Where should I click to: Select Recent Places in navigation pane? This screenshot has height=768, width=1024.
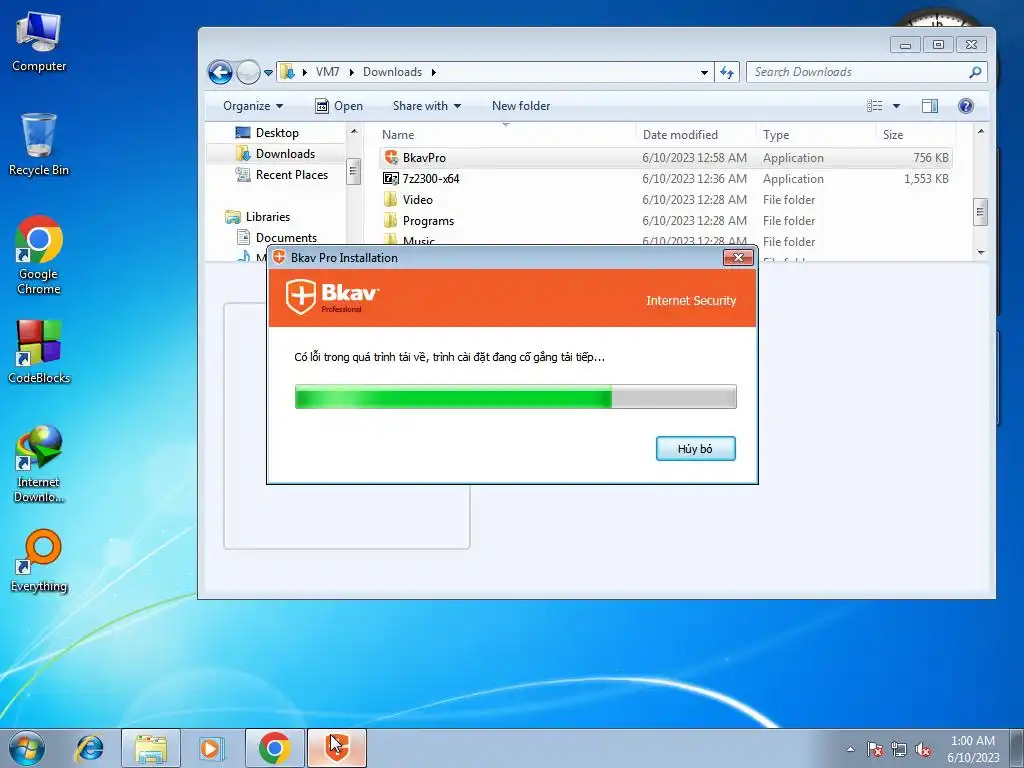click(291, 174)
